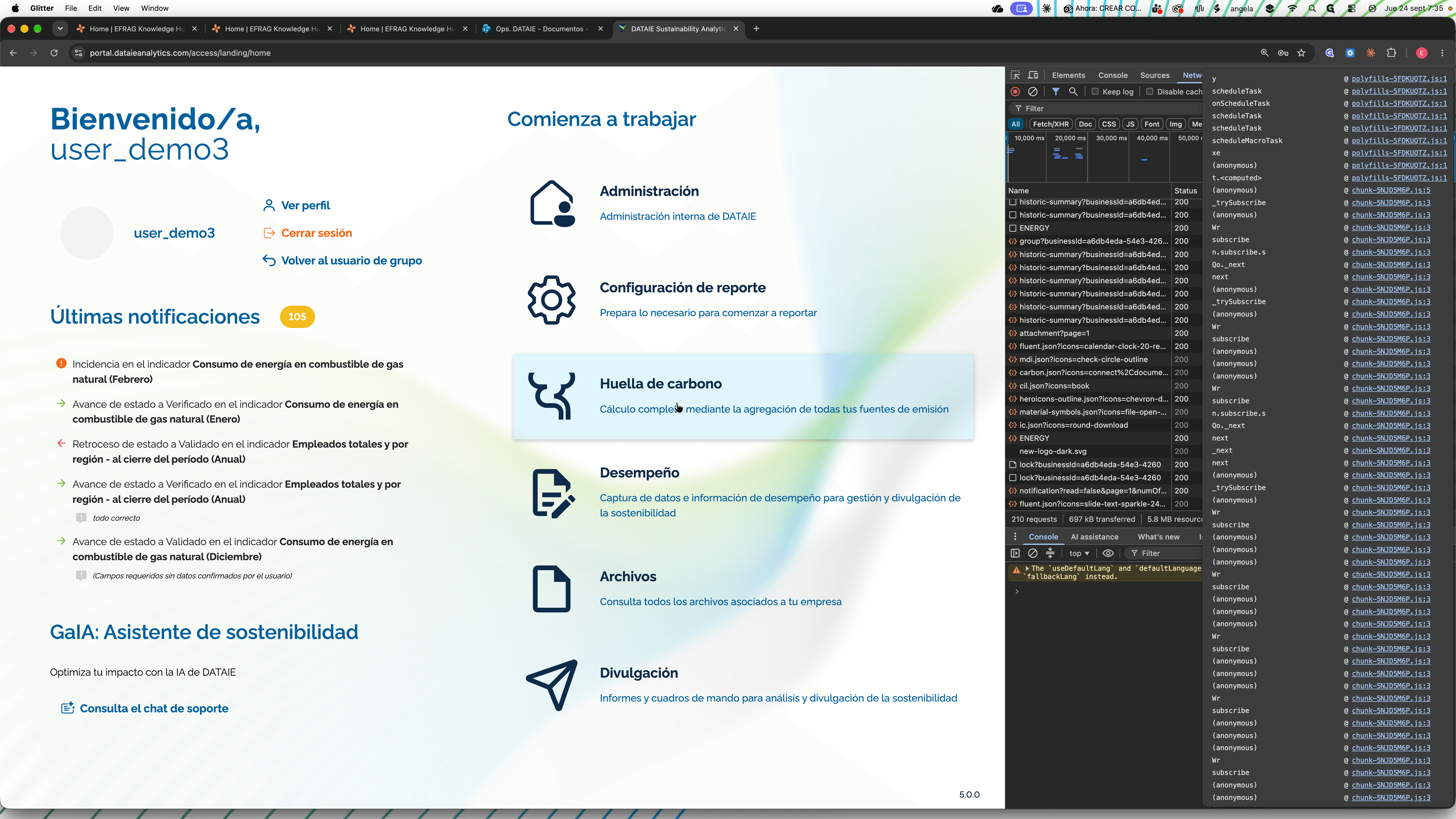This screenshot has height=819, width=1456.
Task: Toggle the device toolbar icon in DevTools
Action: [1033, 75]
